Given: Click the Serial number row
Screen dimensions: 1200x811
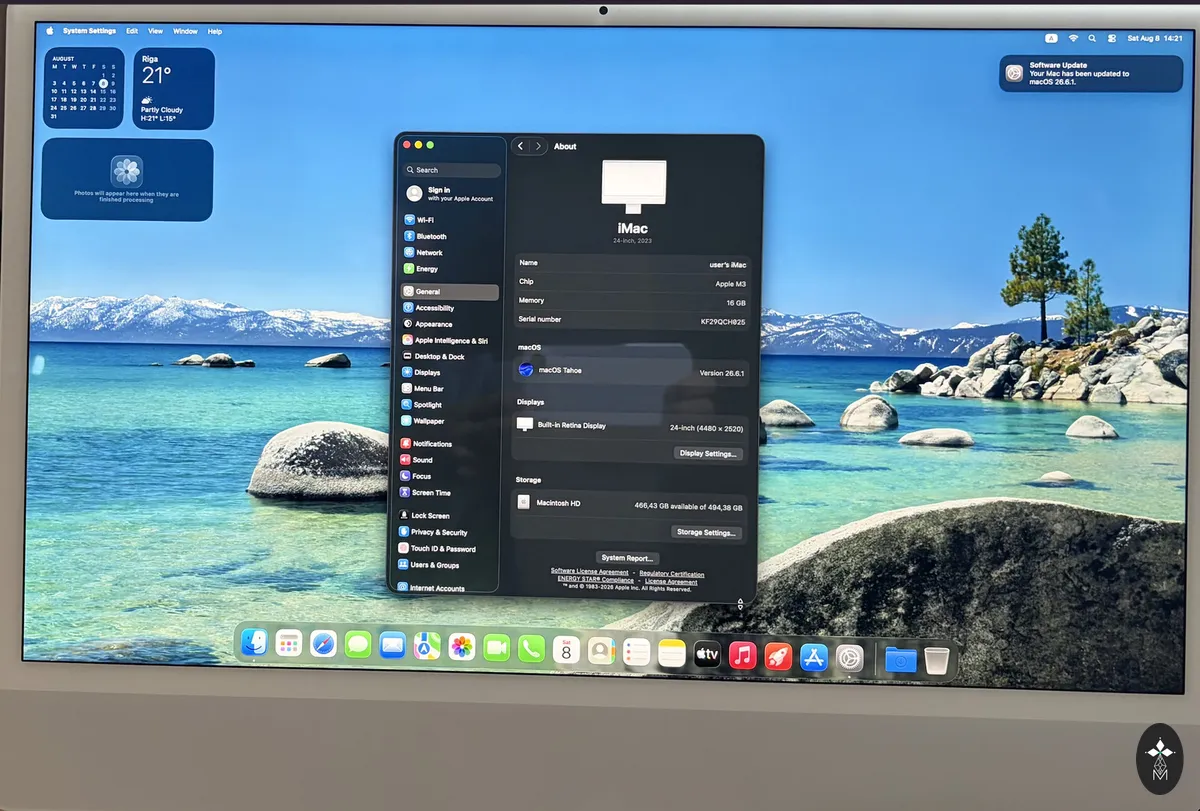Looking at the screenshot, I should (x=632, y=320).
